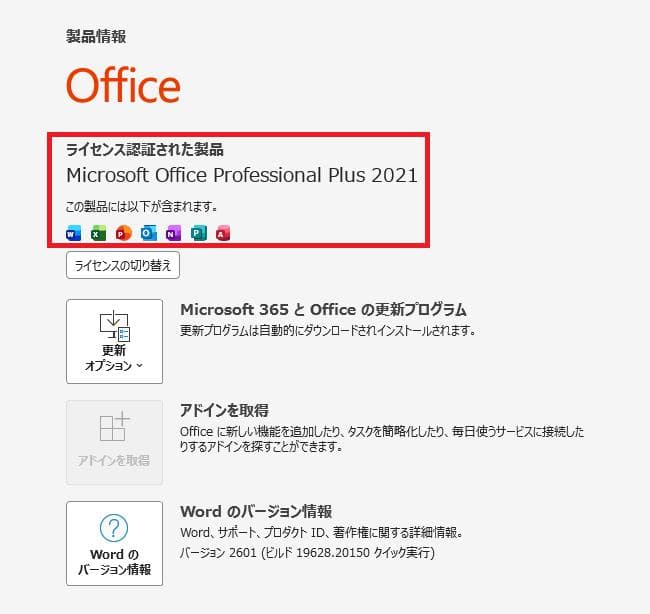Click the Word のバージョン情報 heading text
Viewport: 650px width, 614px height.
256,511
